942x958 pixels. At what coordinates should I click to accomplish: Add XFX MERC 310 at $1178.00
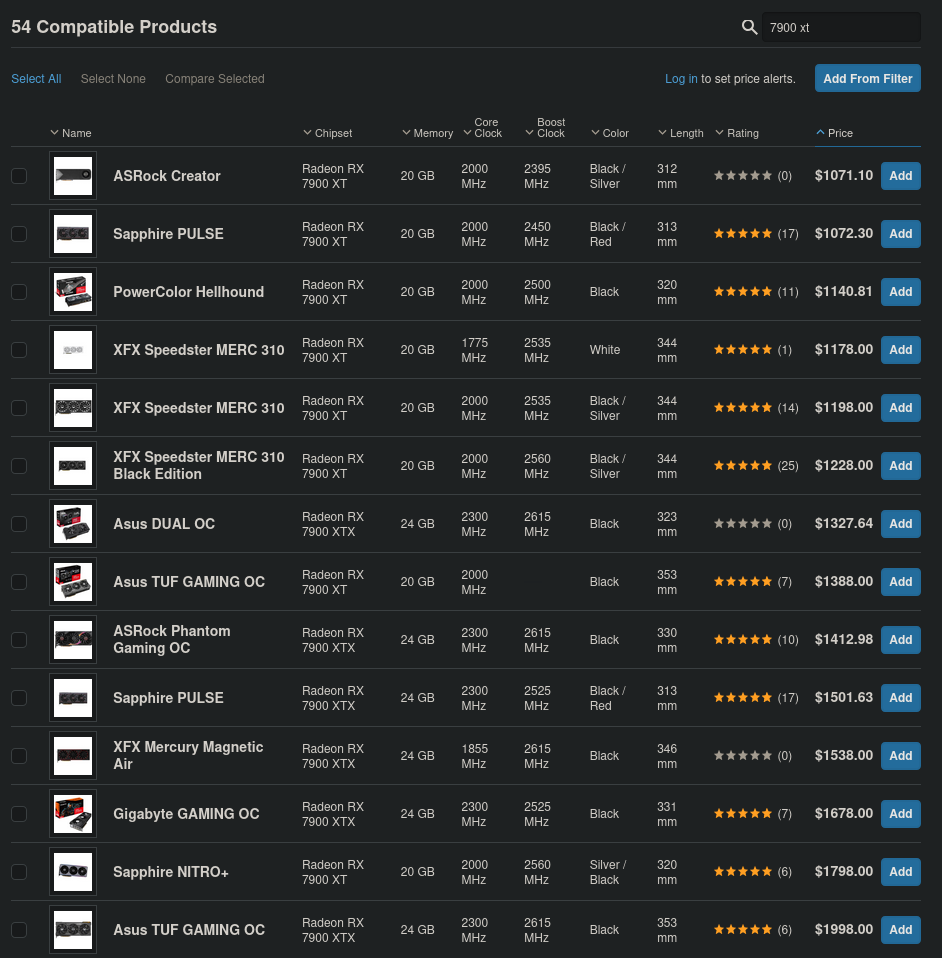pyautogui.click(x=900, y=350)
